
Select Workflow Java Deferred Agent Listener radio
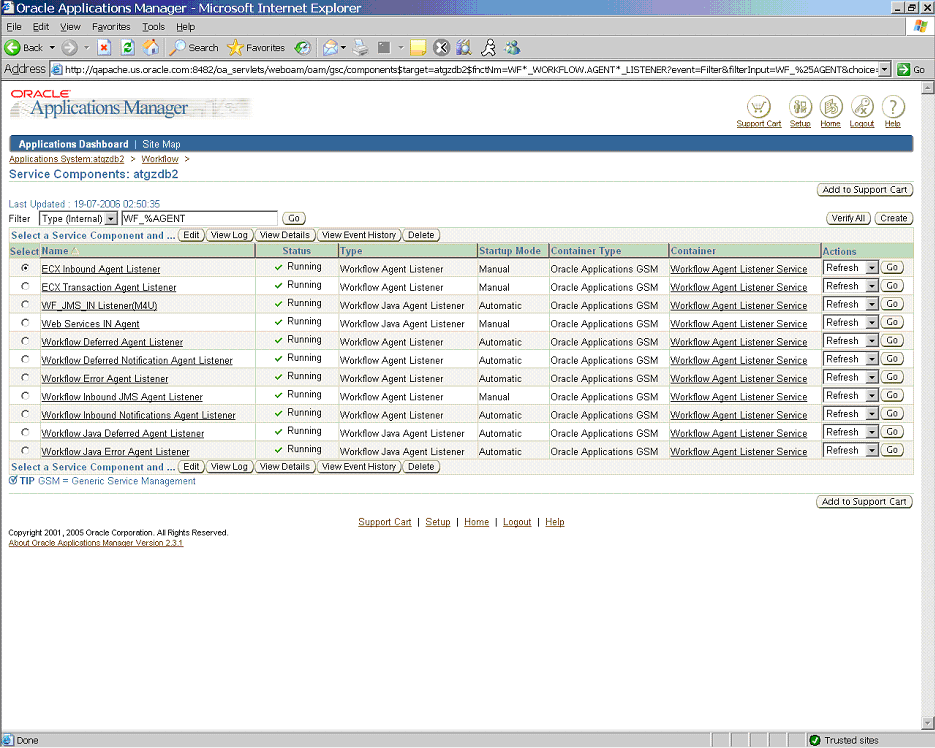(25, 432)
